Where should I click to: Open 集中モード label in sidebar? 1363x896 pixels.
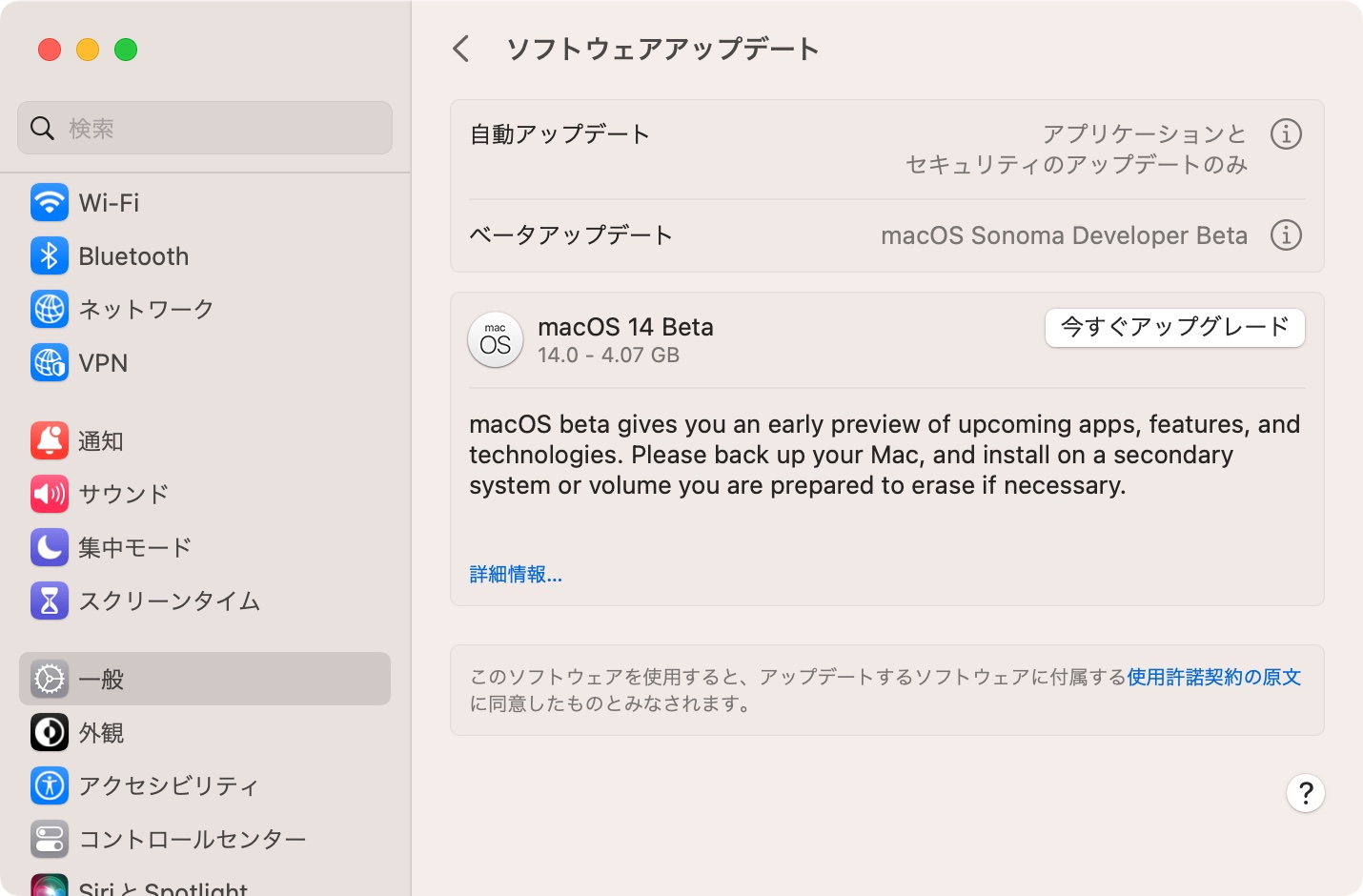[x=135, y=547]
